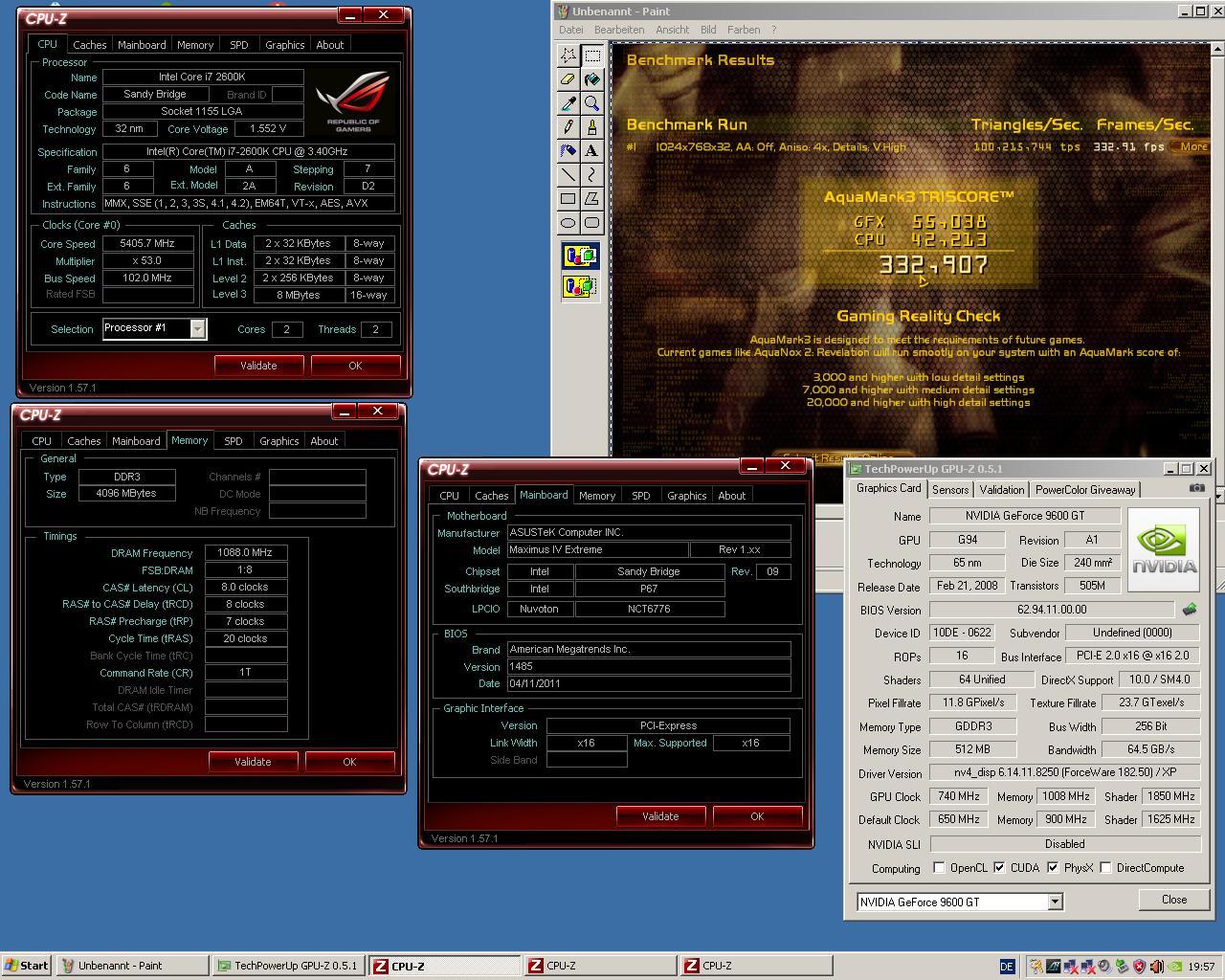Viewport: 1225px width, 980px height.
Task: Click the red security shield tray icon
Action: 1139,967
